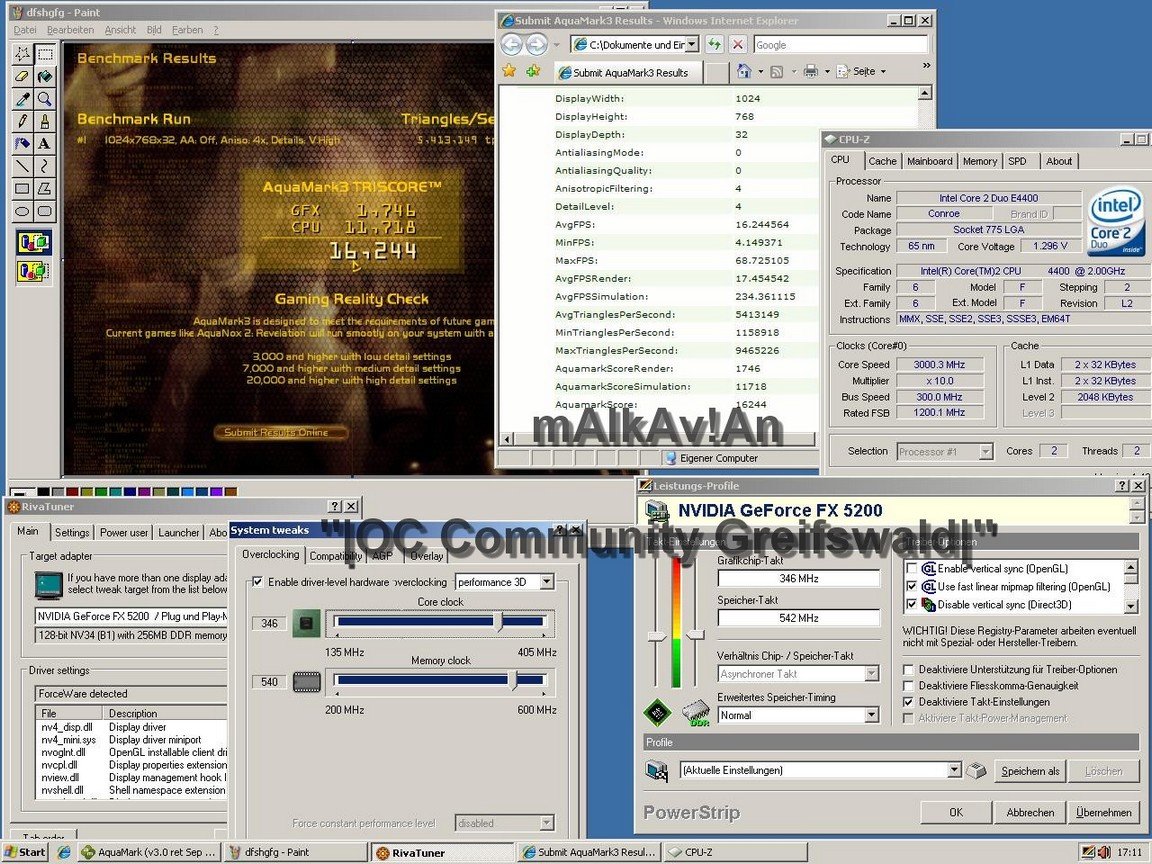1152x864 pixels.
Task: Click the red Stop button in IE
Action: tap(738, 45)
